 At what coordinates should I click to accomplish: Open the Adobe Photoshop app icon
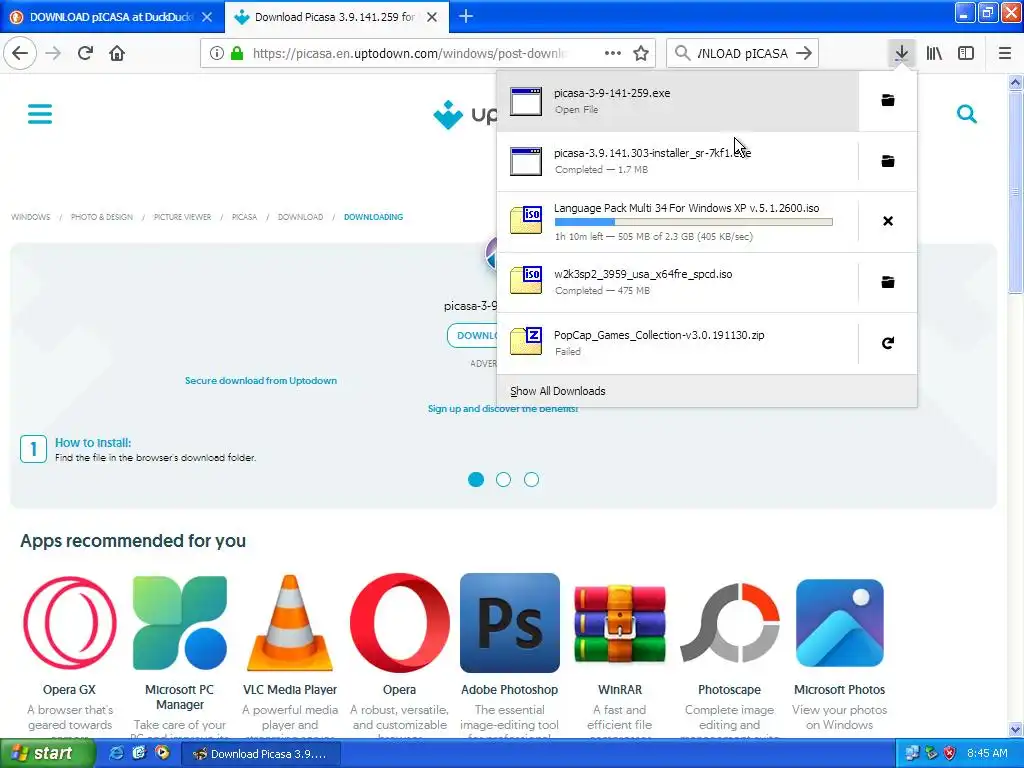point(509,623)
